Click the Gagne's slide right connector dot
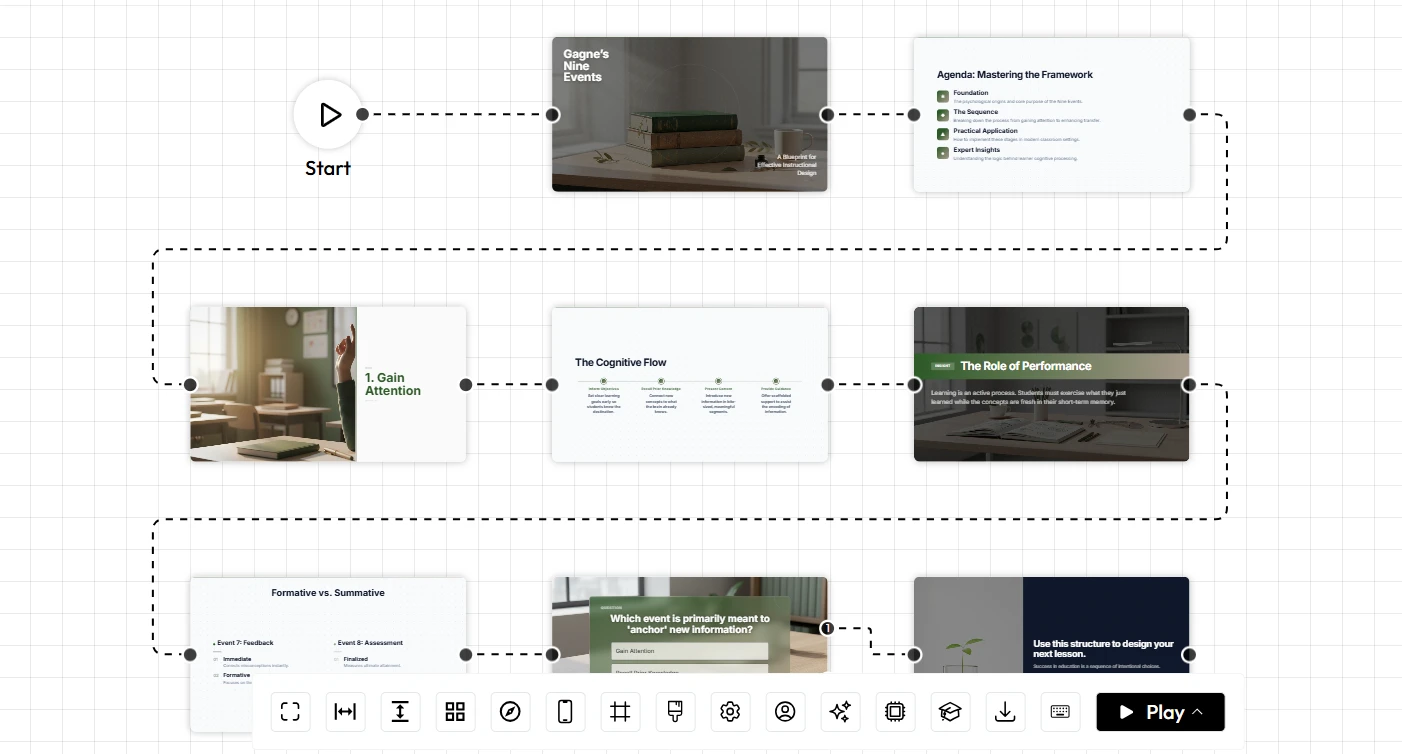This screenshot has width=1402, height=754. (x=827, y=114)
